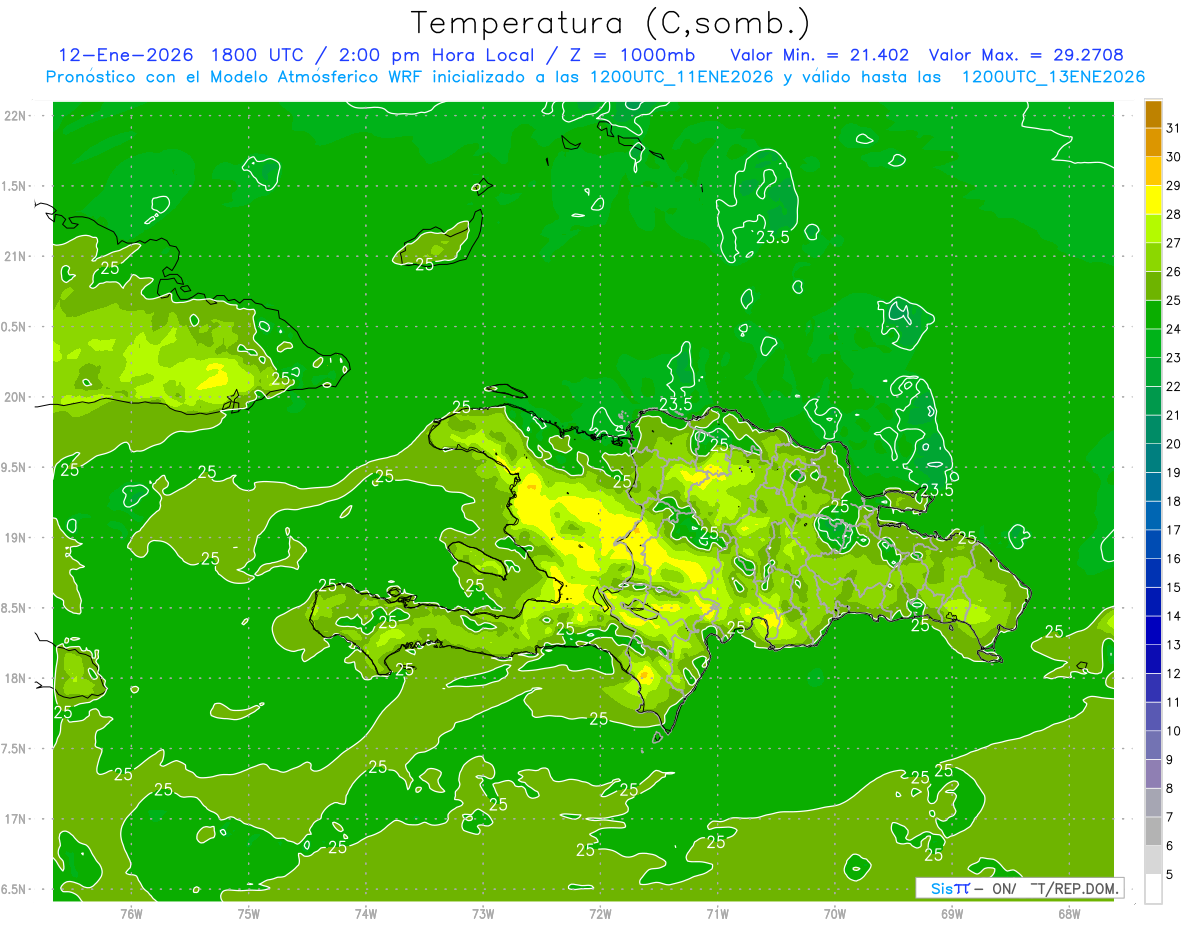1200x927 pixels.
Task: Select the orange legend swatch above 31
Action: [1153, 113]
